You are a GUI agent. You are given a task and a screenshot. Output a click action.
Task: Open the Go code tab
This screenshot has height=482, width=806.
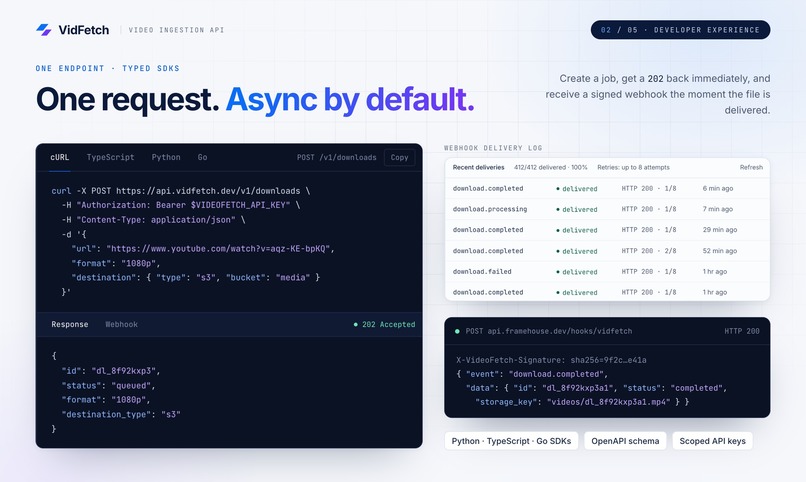[203, 157]
